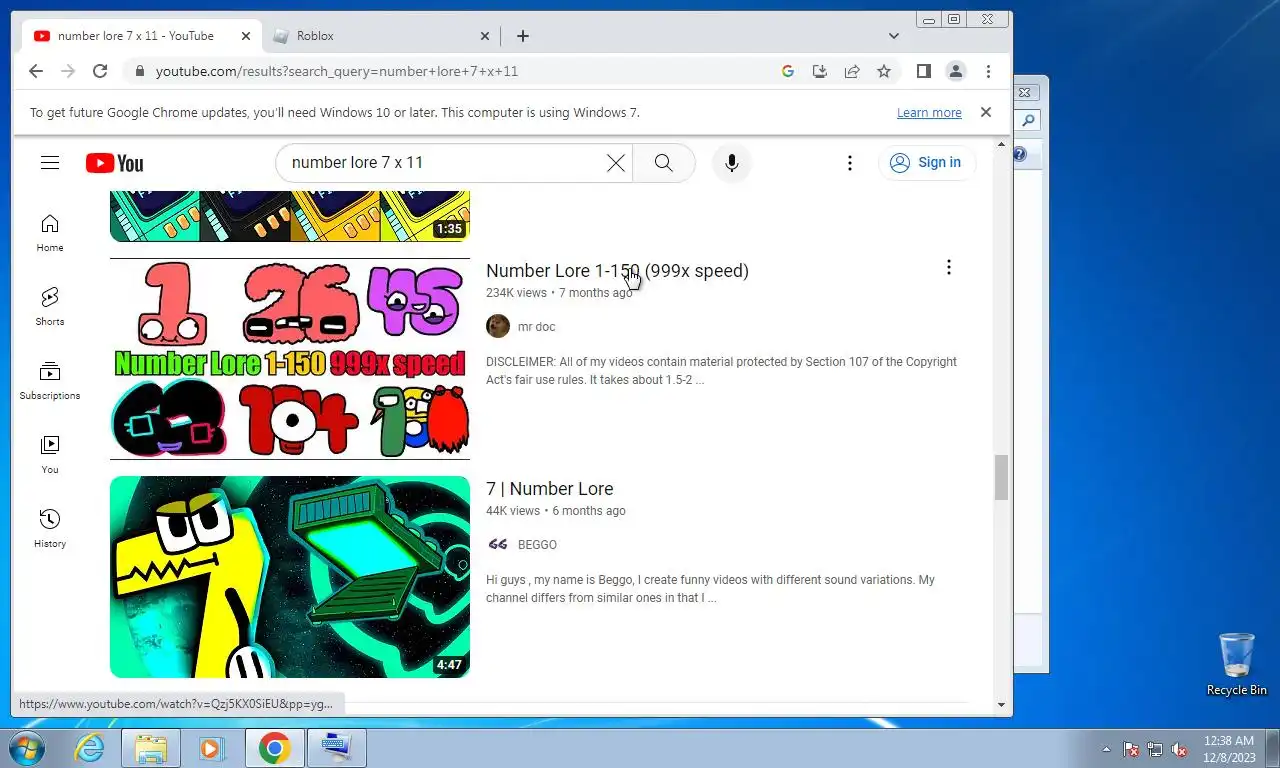Click the mr doc channel avatar
This screenshot has height=768, width=1280.
[x=498, y=326]
